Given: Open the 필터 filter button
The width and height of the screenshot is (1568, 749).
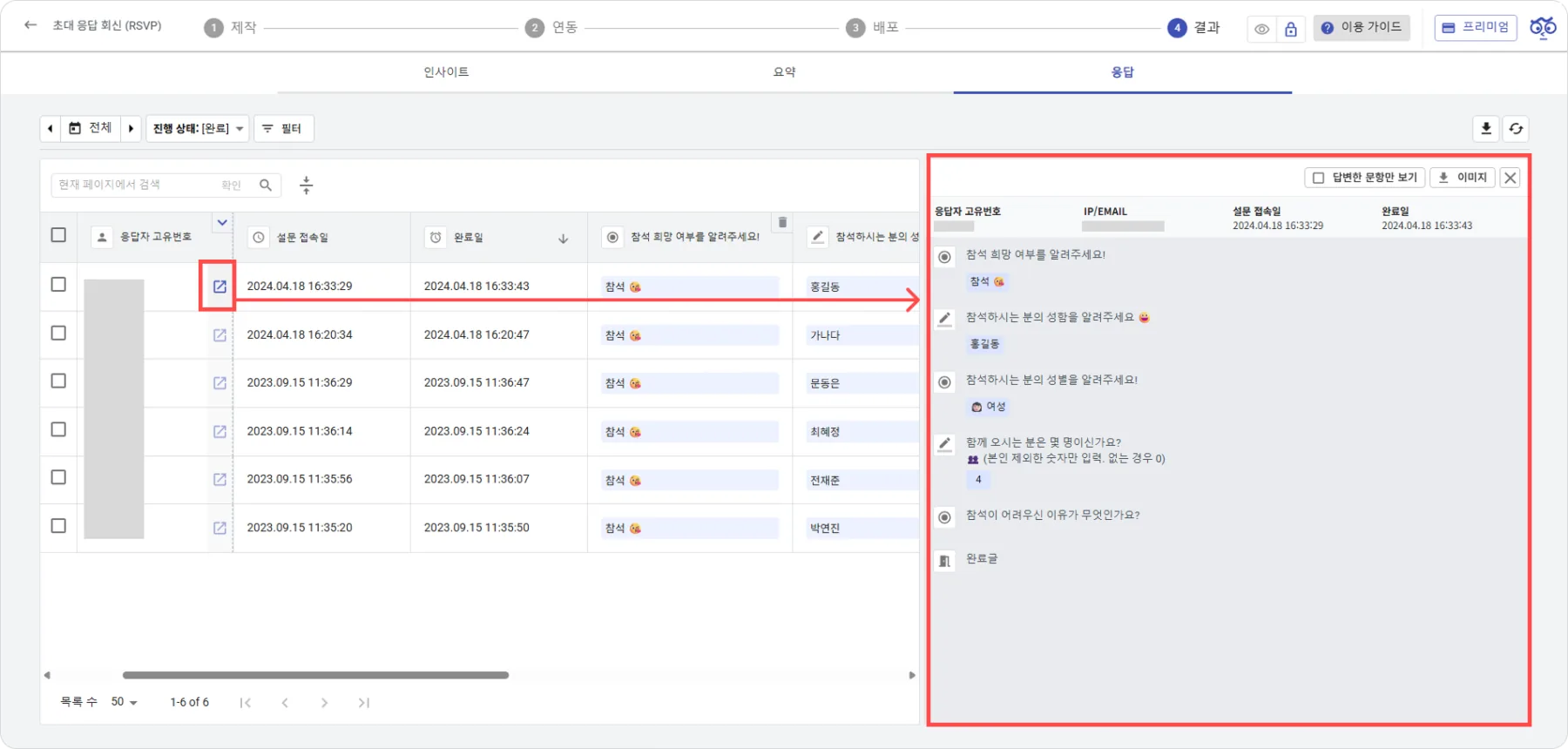Looking at the screenshot, I should 283,129.
